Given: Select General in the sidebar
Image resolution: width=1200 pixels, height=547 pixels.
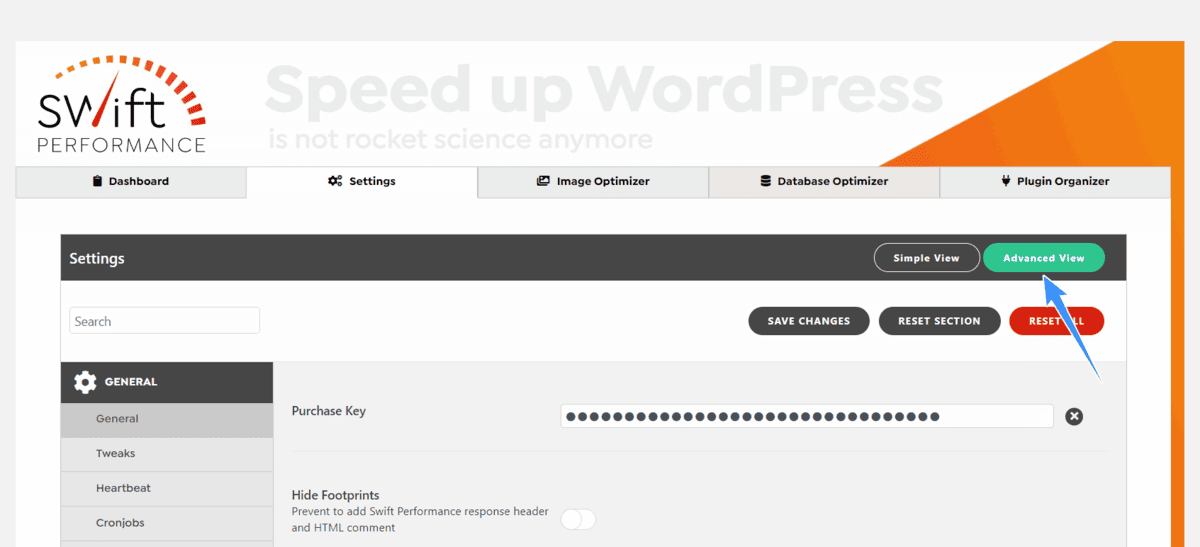Looking at the screenshot, I should (x=166, y=420).
